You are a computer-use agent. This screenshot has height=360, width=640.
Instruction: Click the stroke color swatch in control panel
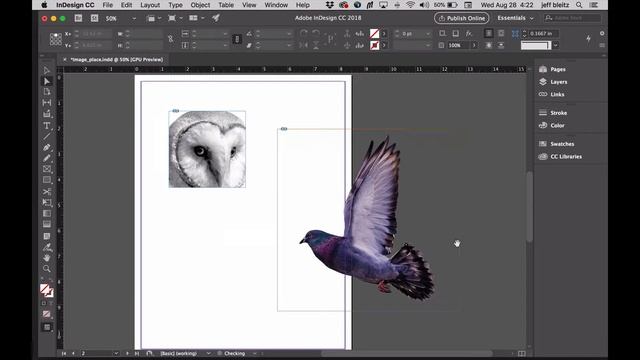pos(374,45)
